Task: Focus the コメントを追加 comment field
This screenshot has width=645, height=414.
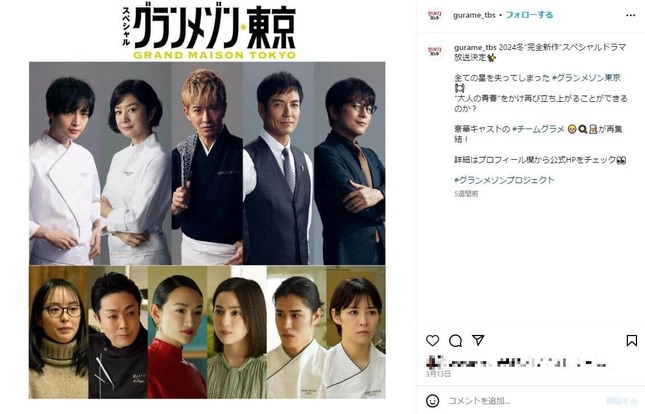Action: pos(522,400)
